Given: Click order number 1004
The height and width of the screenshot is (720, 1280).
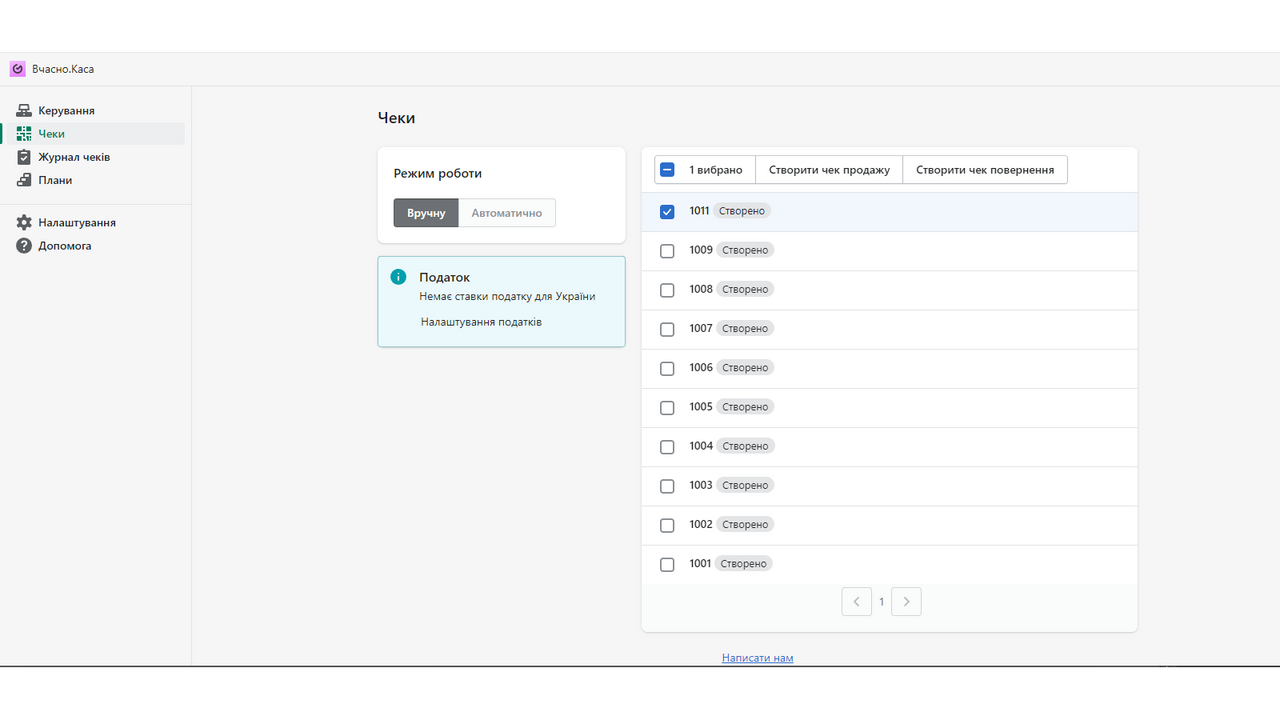Looking at the screenshot, I should tap(700, 446).
